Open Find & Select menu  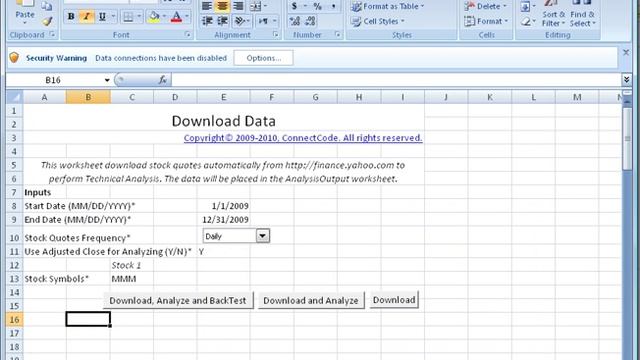(582, 14)
